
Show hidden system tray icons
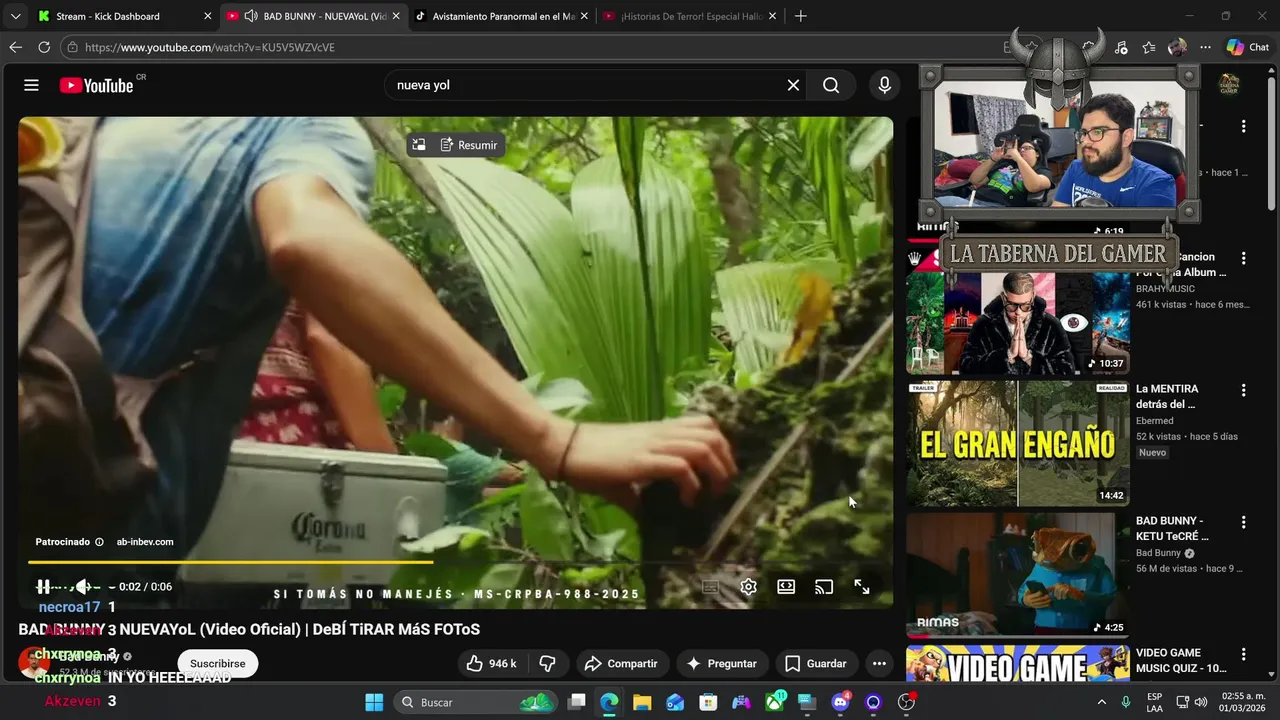pos(1102,702)
